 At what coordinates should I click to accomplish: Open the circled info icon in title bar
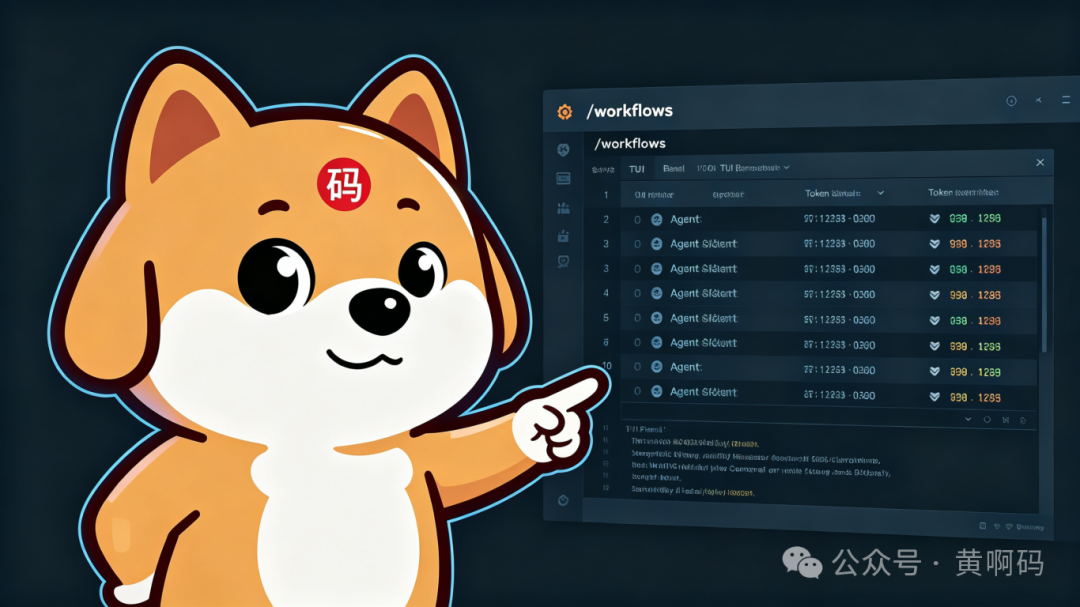point(1011,101)
